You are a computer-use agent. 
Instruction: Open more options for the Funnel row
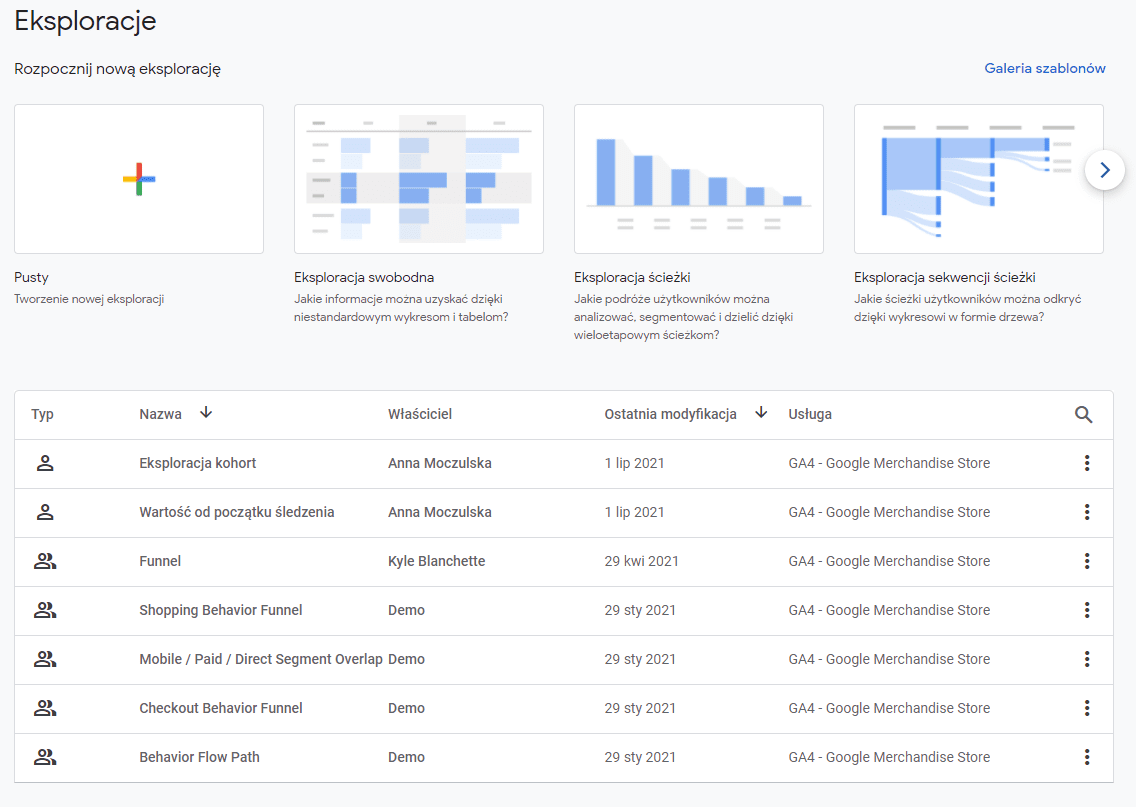tap(1087, 561)
